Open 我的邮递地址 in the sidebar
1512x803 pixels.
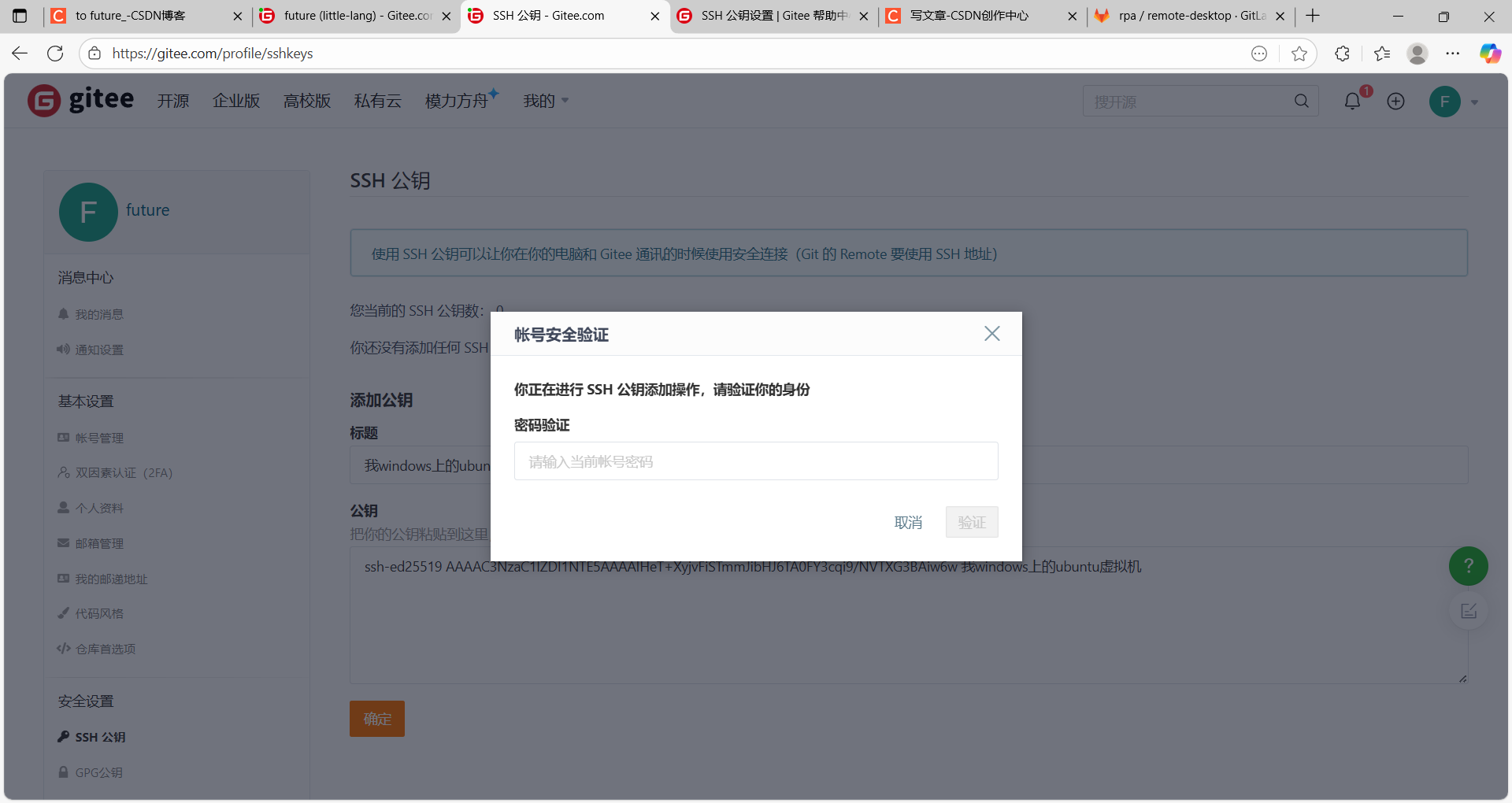111,579
